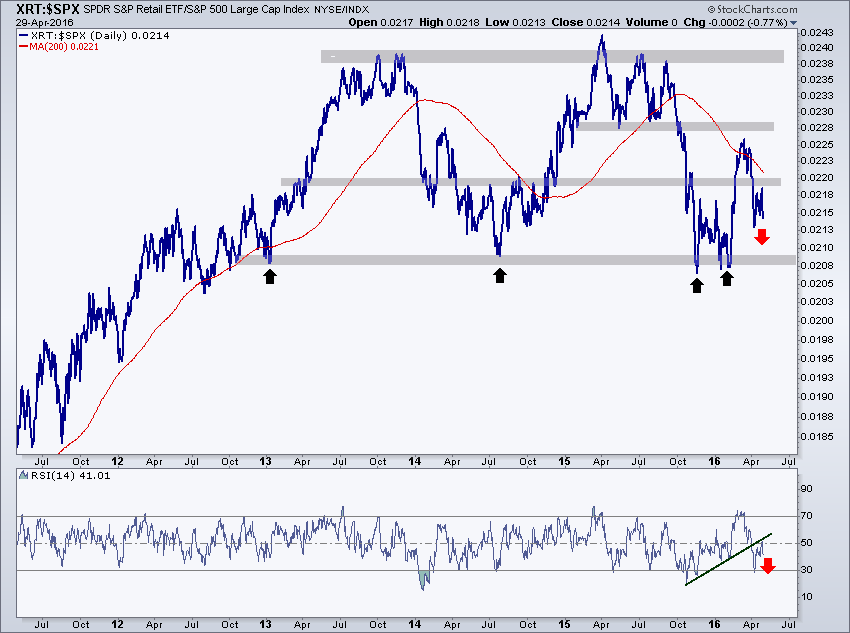Click the 0.0200 price axis label

click(816, 320)
